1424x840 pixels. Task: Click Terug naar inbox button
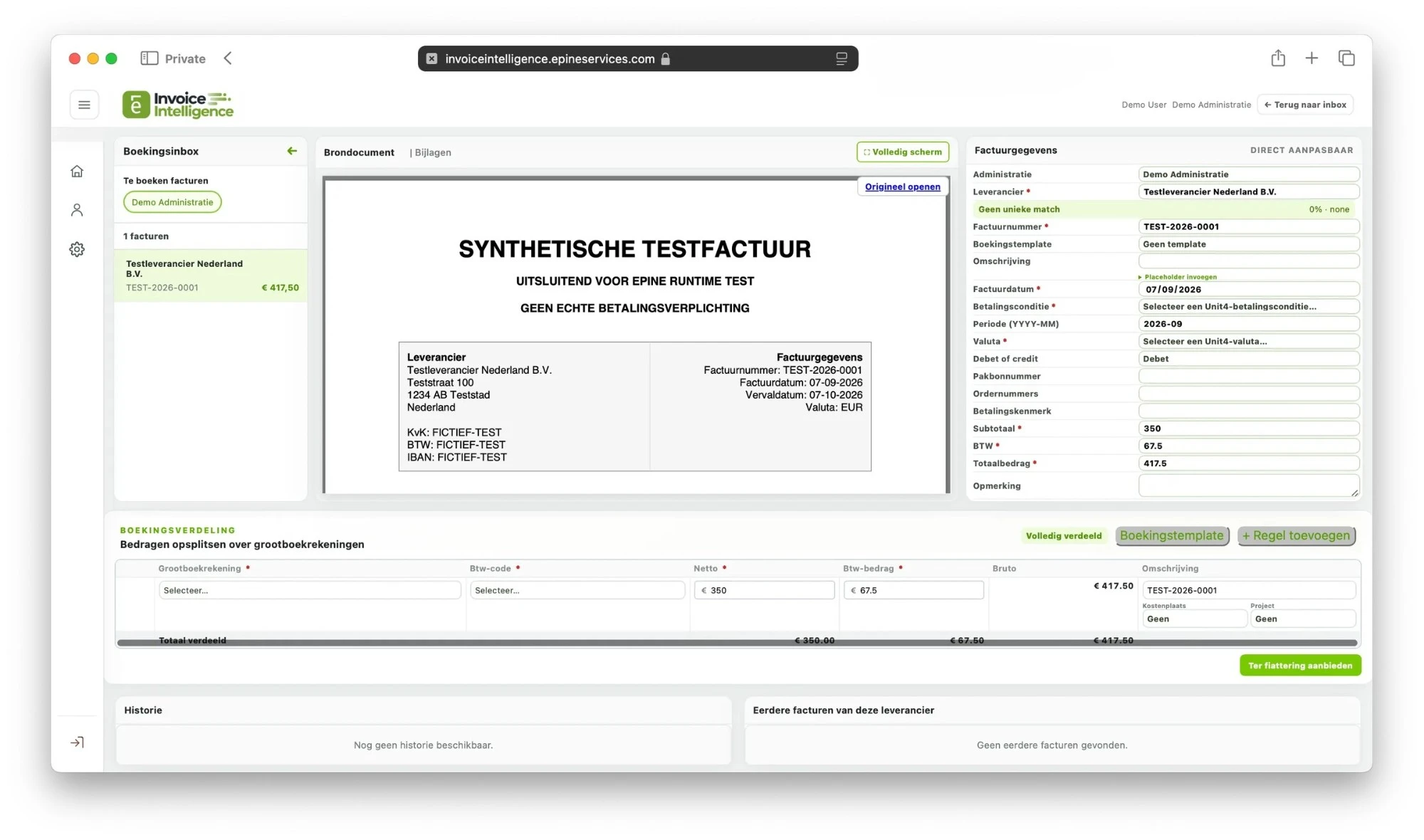point(1304,105)
